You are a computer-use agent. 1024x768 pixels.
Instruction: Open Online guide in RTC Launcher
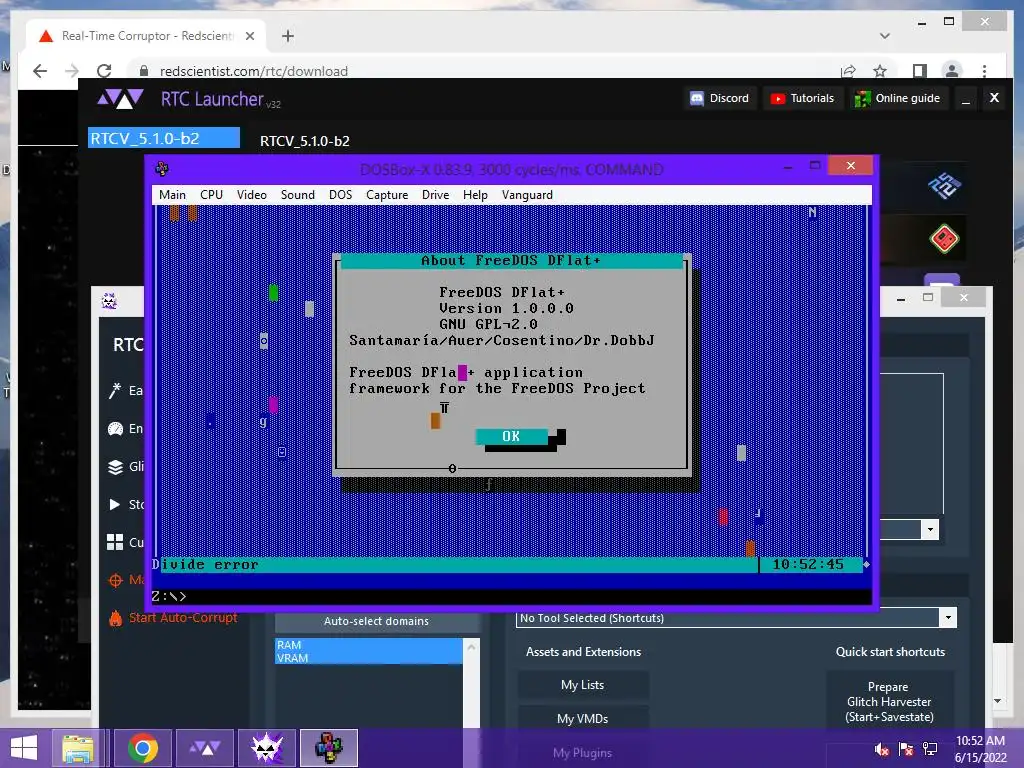coord(898,99)
